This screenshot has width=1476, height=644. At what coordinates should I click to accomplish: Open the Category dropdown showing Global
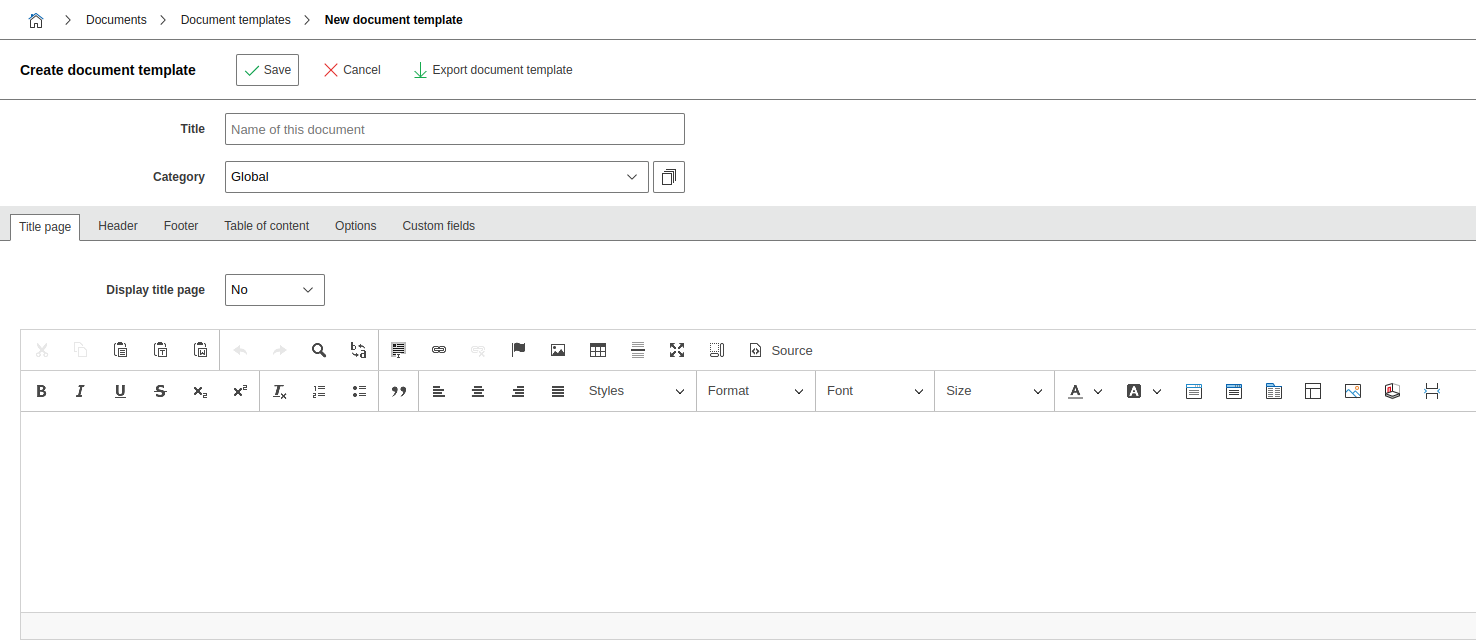[x=437, y=177]
